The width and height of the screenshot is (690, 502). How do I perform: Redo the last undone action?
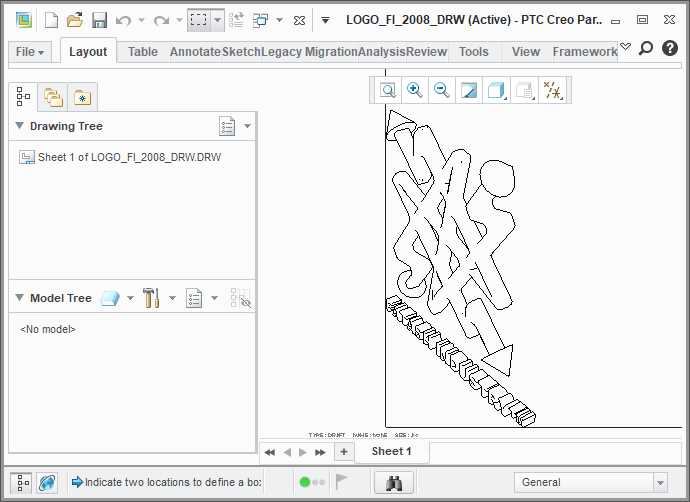tap(161, 20)
